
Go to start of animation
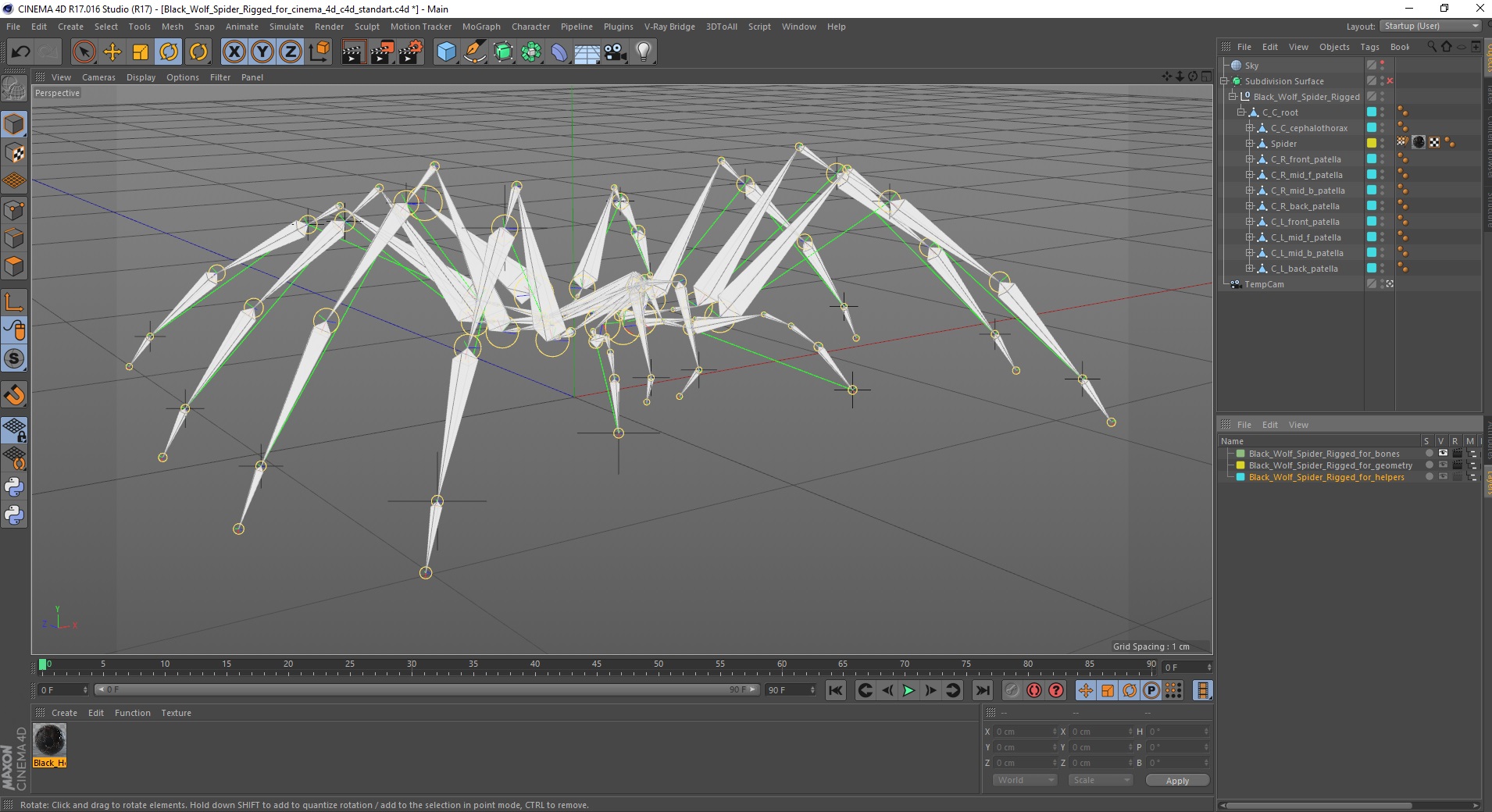coord(836,690)
